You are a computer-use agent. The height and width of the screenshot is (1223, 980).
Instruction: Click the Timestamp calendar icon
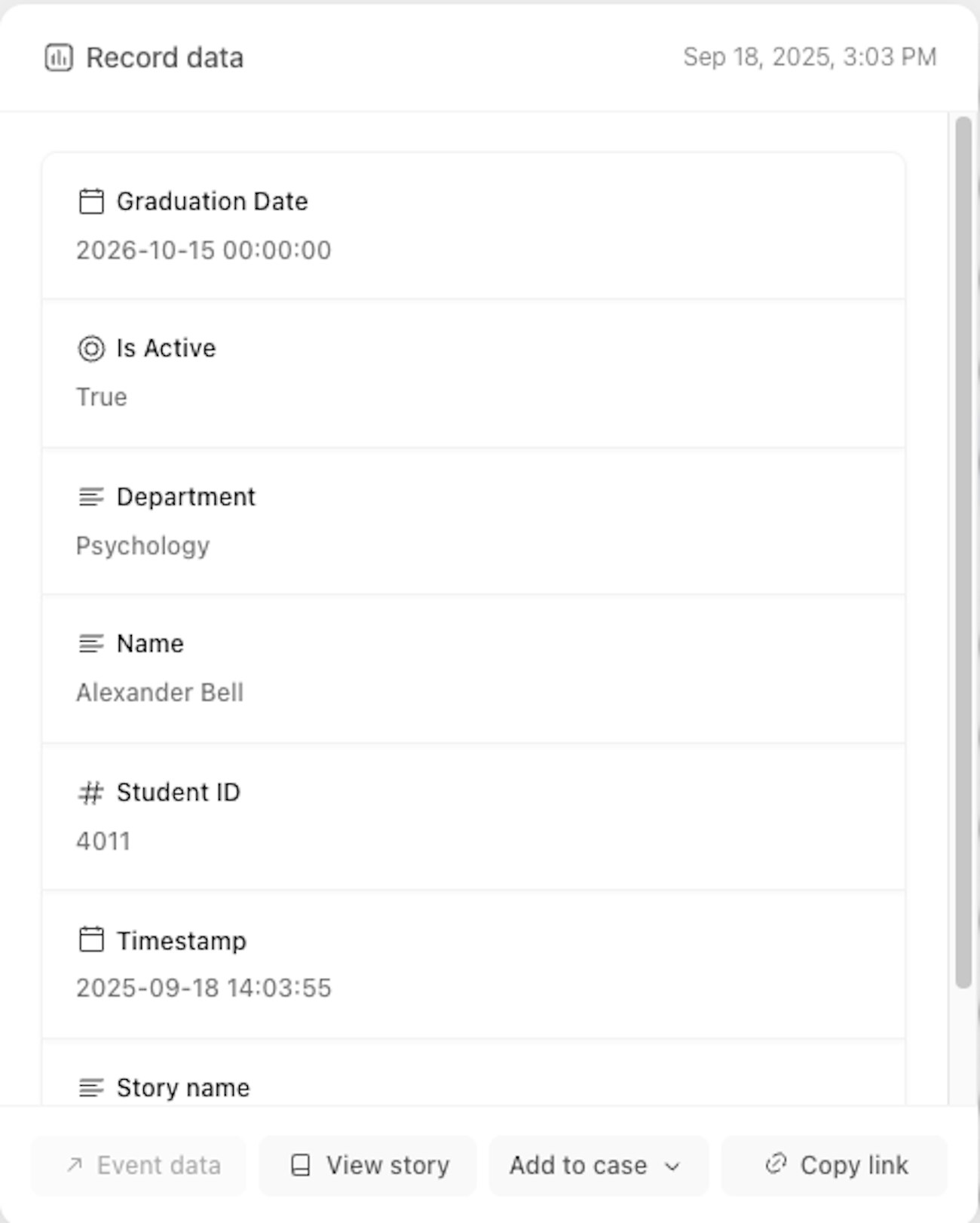pyautogui.click(x=91, y=940)
